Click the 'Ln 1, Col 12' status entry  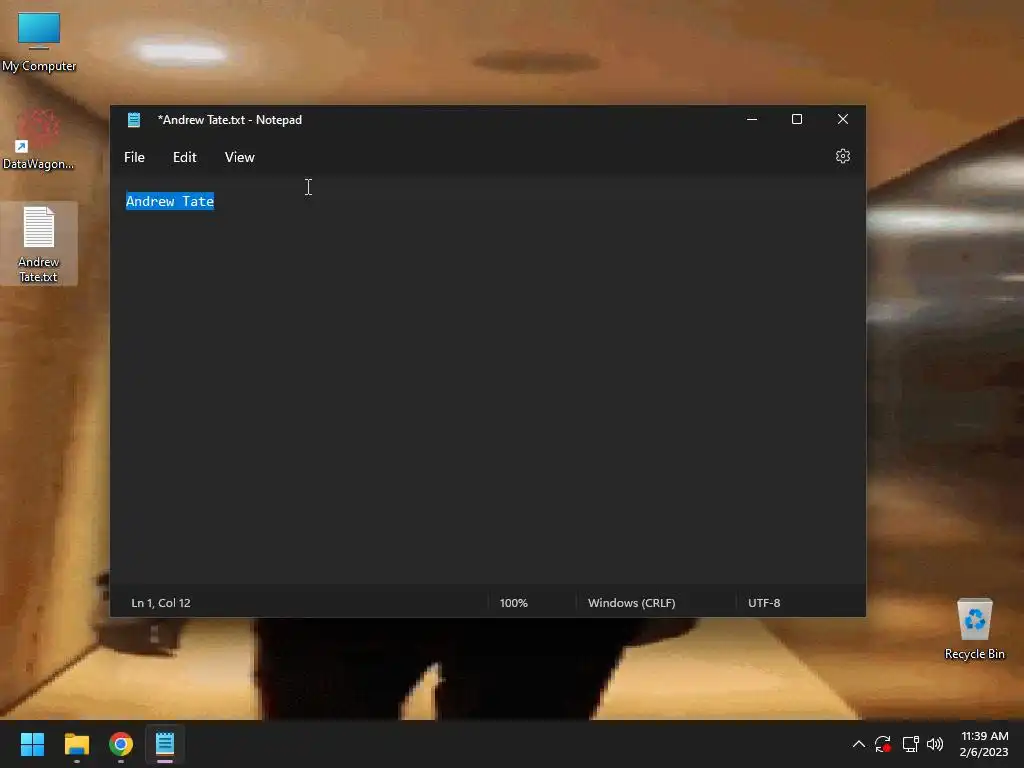(x=161, y=603)
